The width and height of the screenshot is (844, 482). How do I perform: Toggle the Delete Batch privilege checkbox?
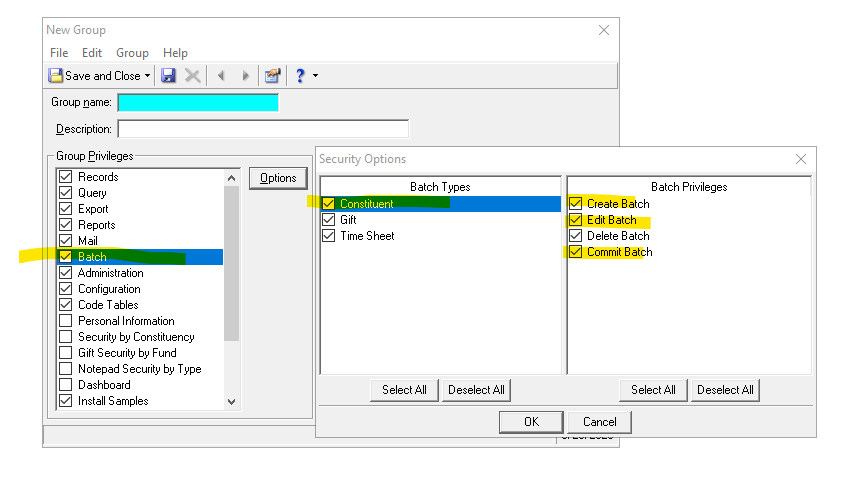click(x=575, y=236)
